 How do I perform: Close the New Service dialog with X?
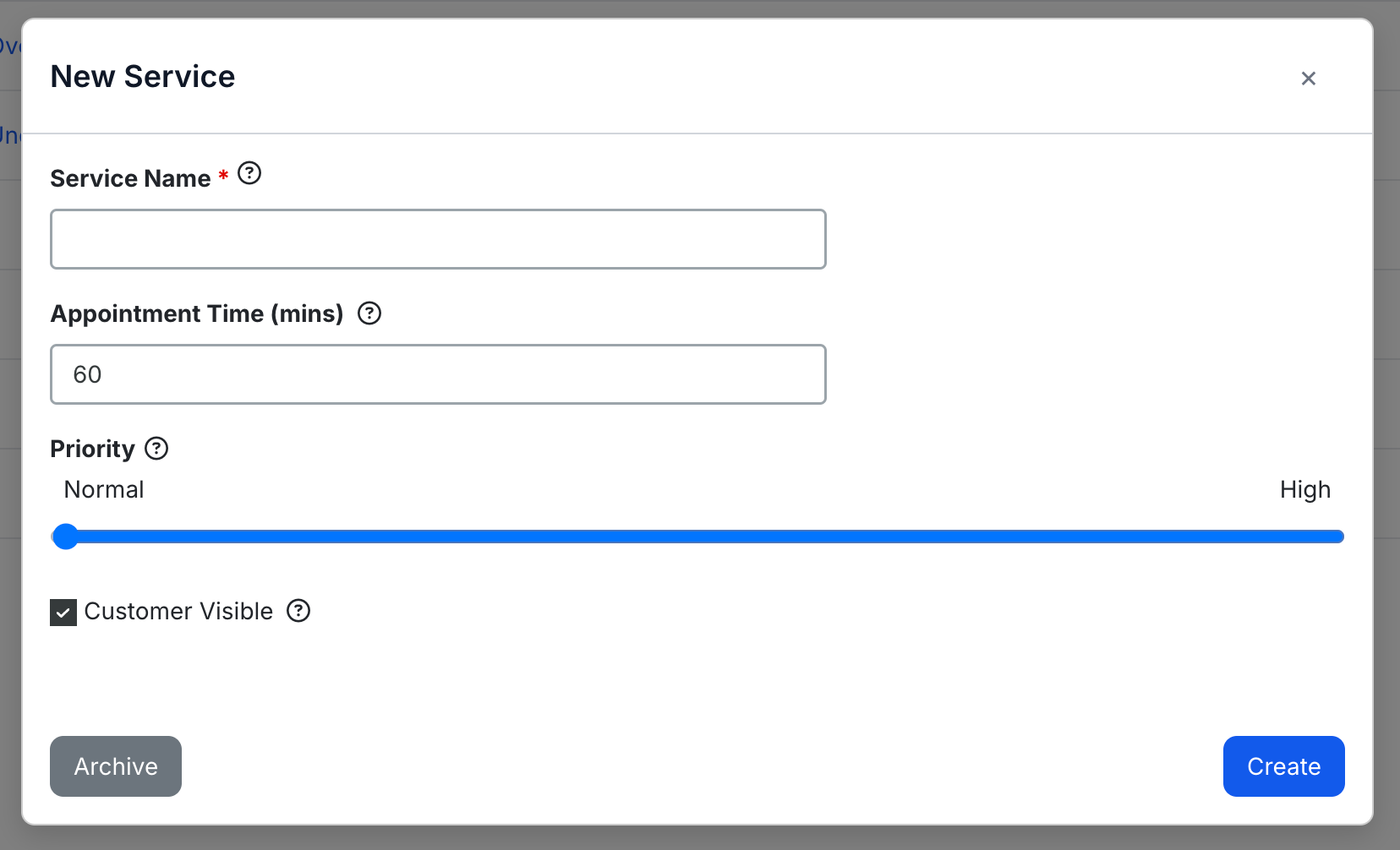(1308, 79)
